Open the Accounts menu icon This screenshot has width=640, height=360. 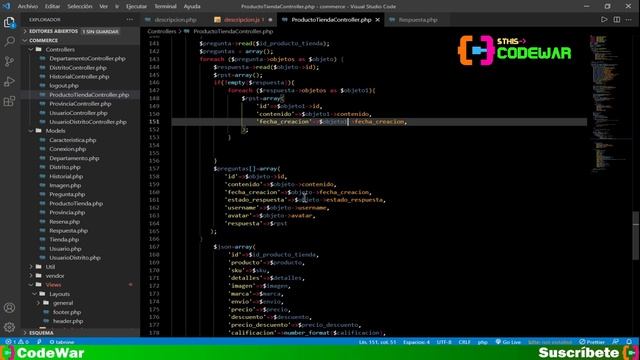click(9, 308)
